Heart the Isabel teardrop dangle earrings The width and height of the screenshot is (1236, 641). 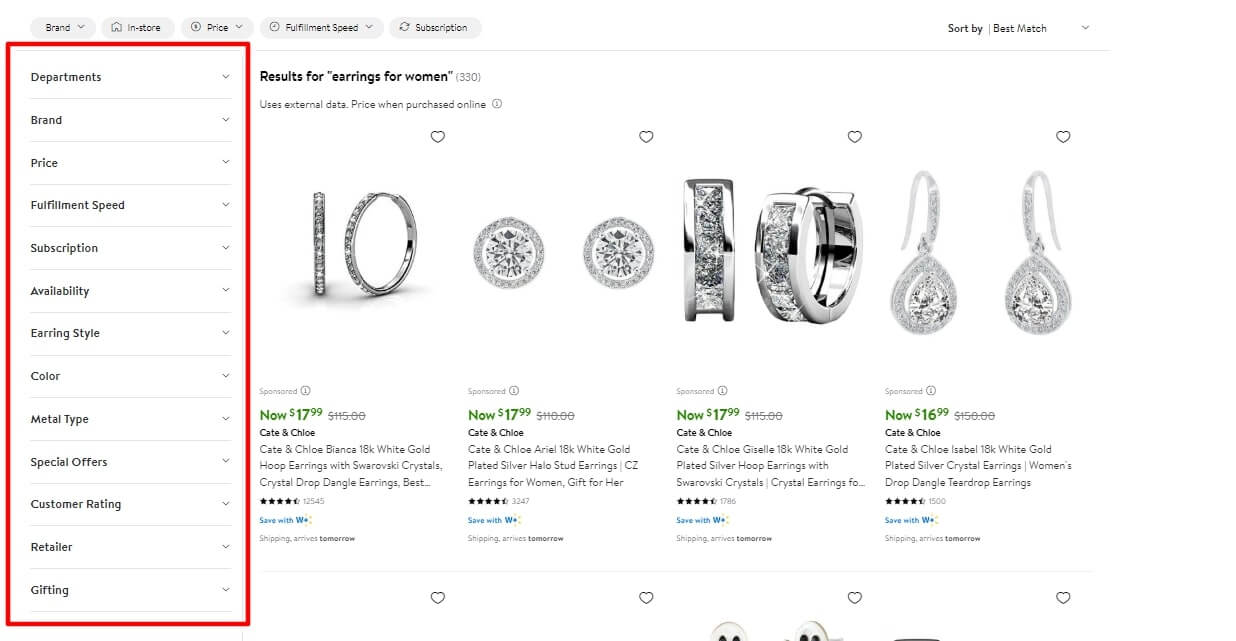coord(1063,137)
